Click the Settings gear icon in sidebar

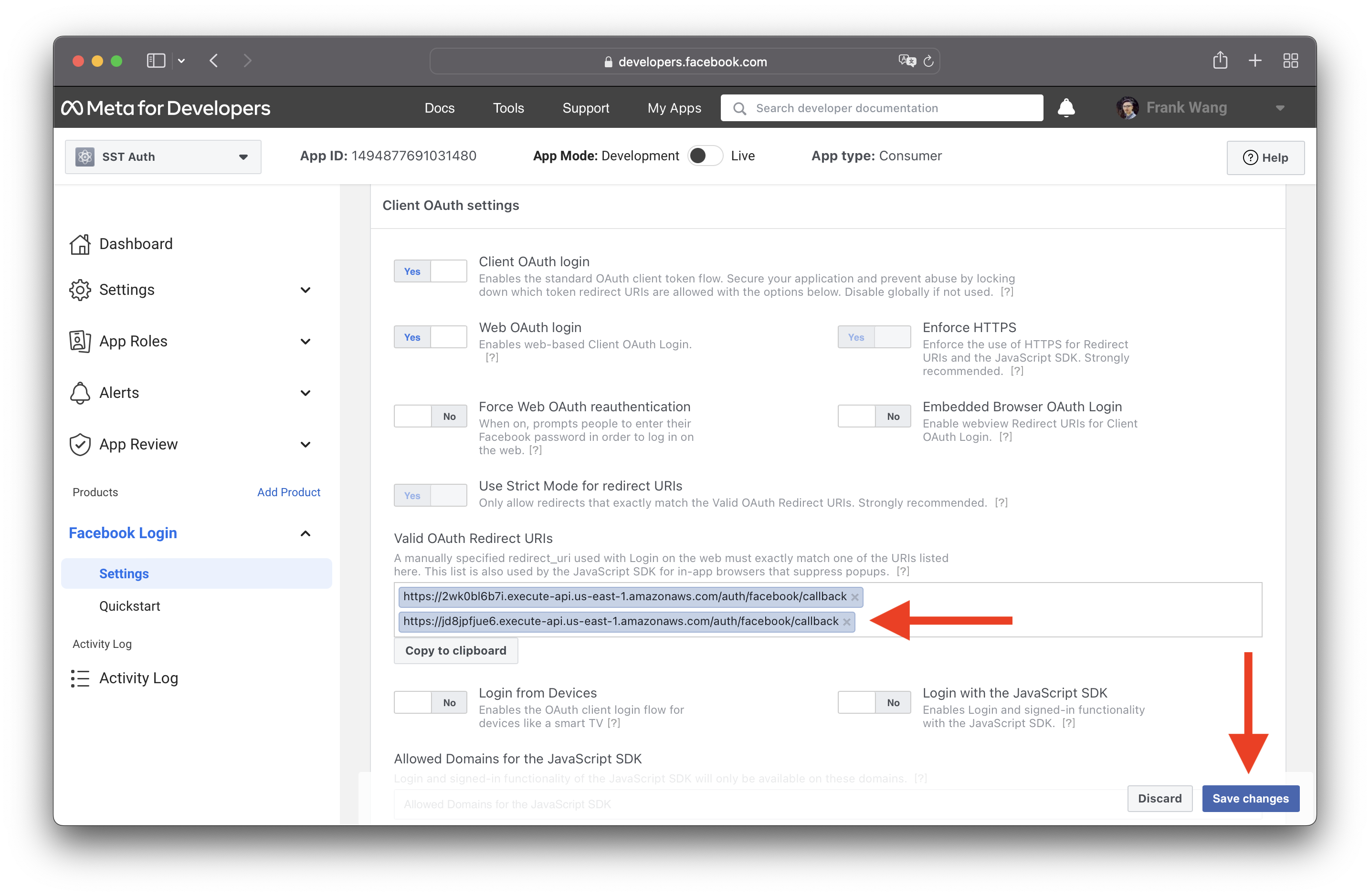pos(80,290)
